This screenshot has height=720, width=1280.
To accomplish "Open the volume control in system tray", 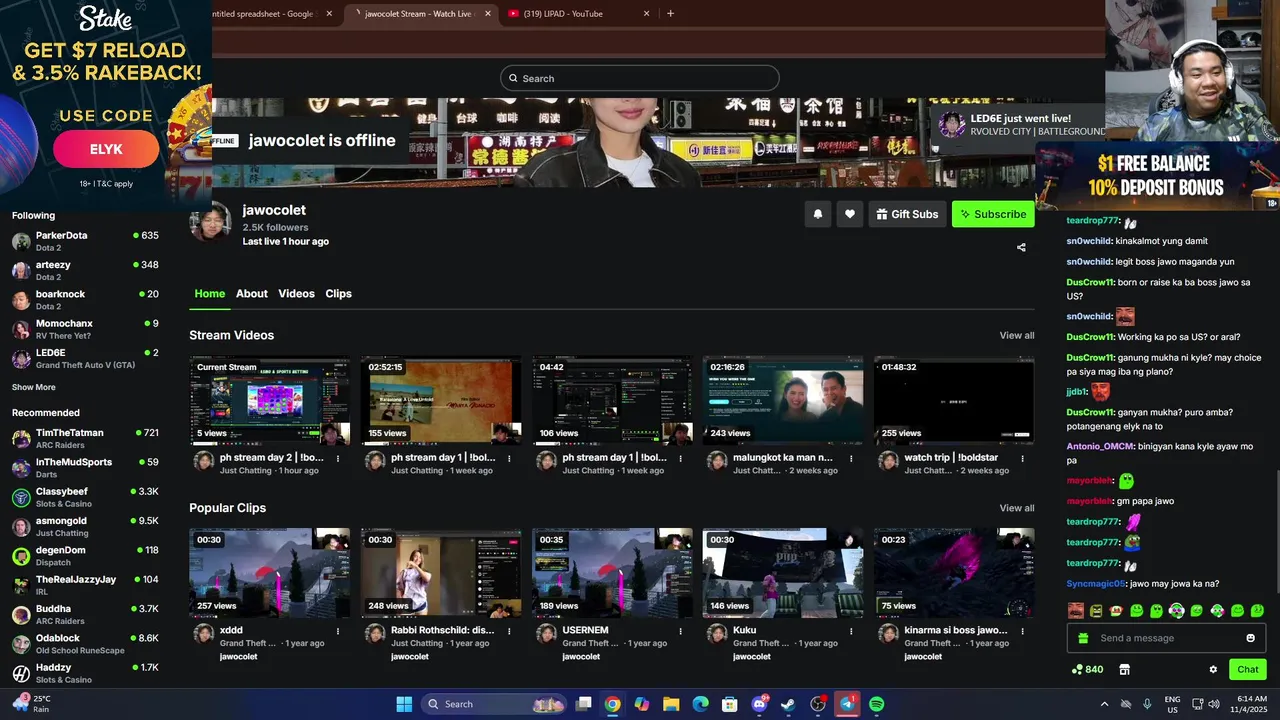I will [1213, 704].
